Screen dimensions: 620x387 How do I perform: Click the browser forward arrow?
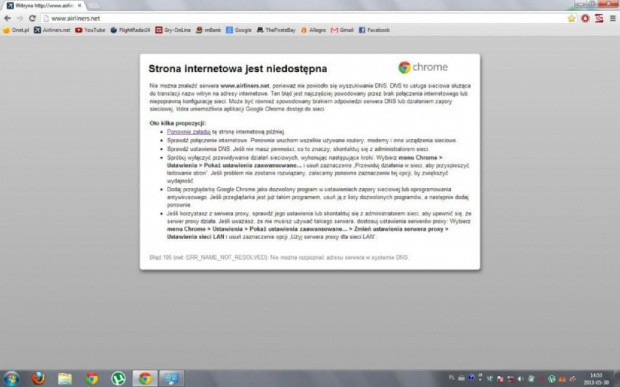tap(20, 18)
